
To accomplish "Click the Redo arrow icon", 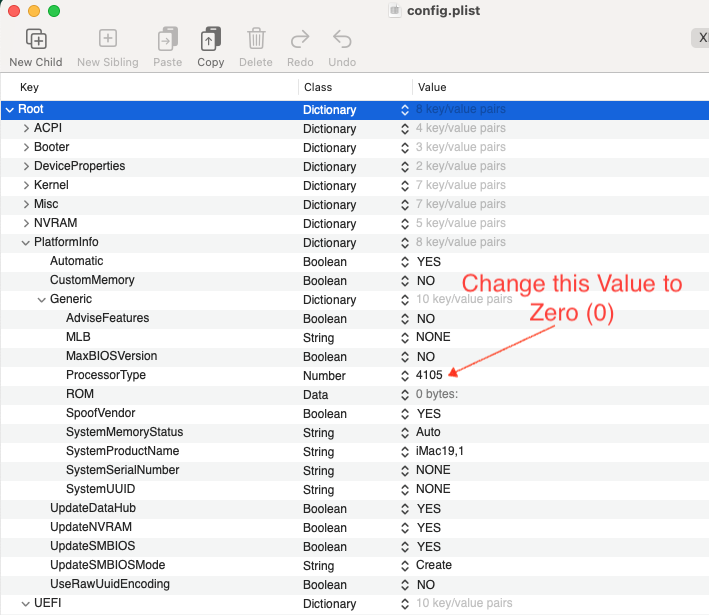I will 300,39.
